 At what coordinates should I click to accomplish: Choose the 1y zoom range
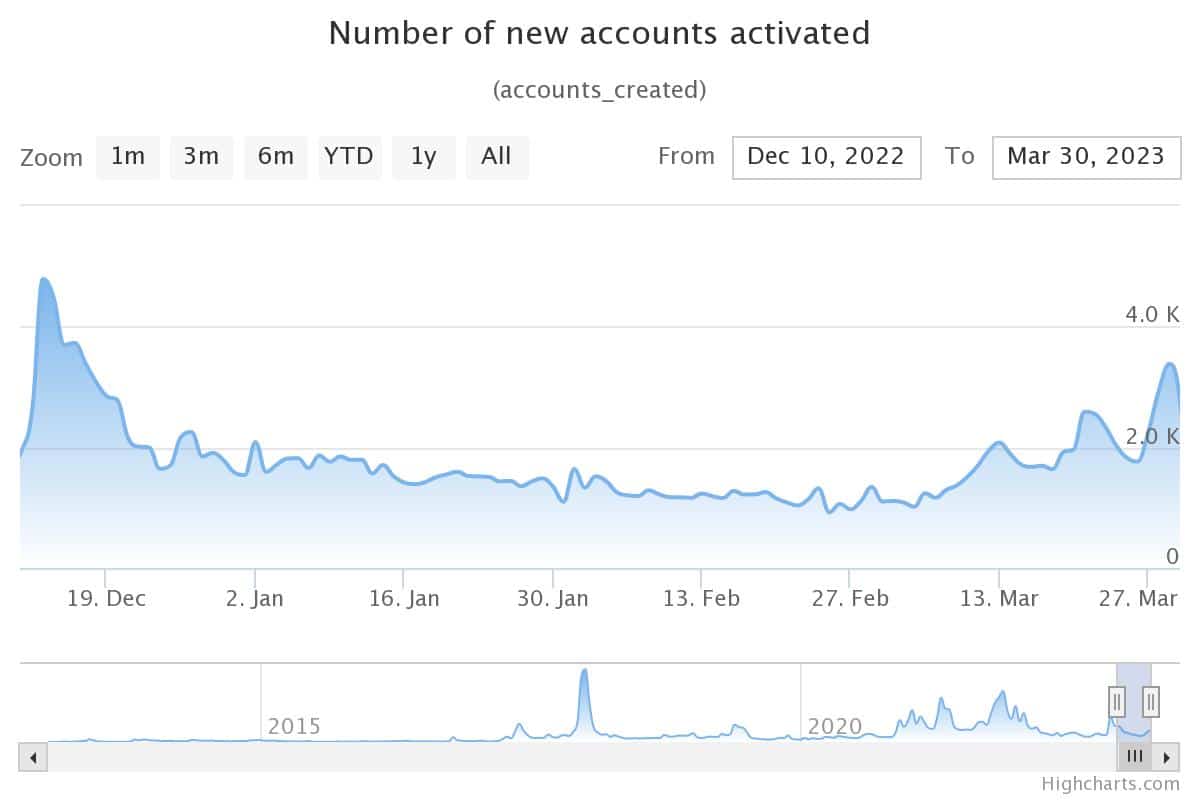[x=423, y=157]
